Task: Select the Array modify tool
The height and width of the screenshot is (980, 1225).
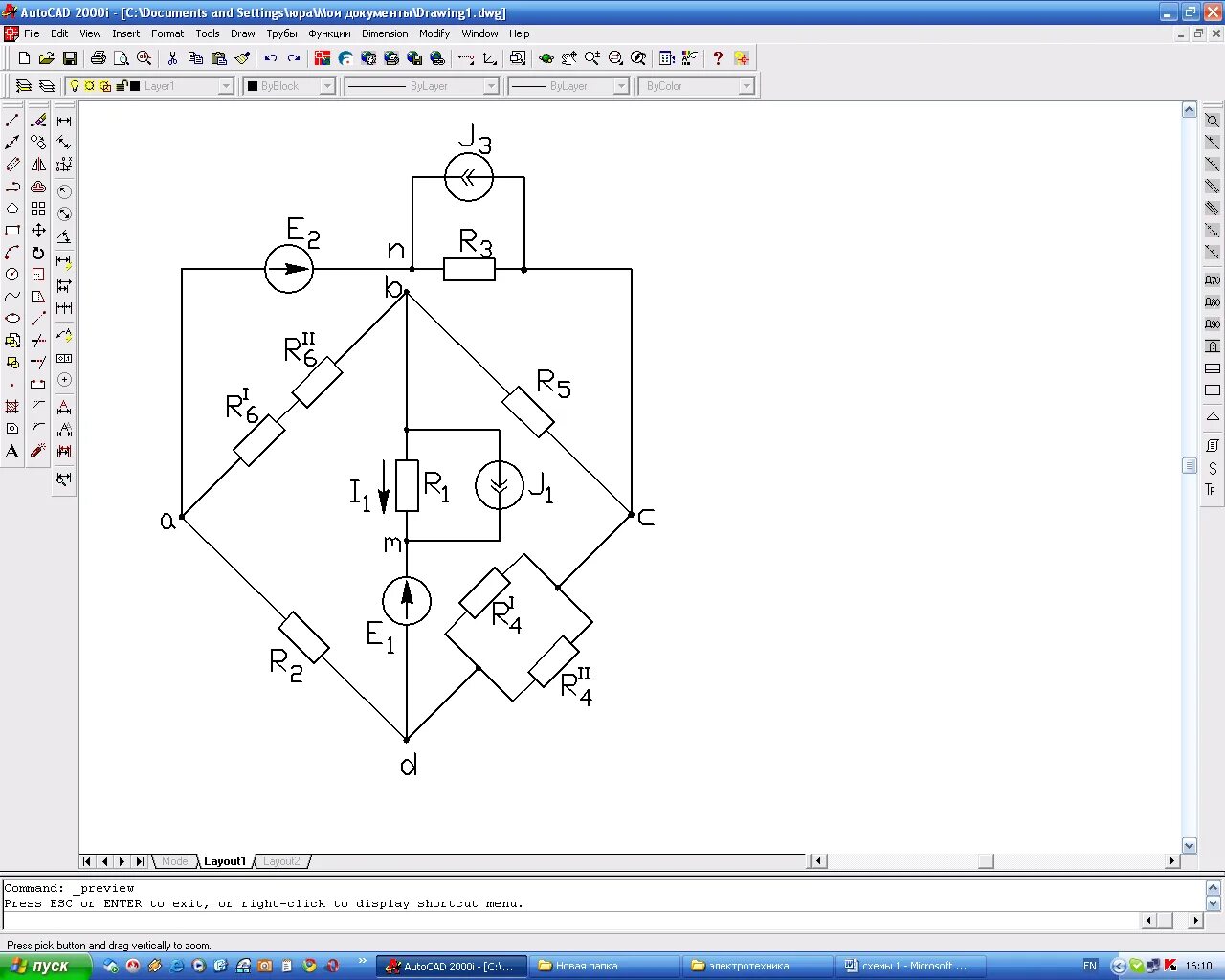Action: 38,209
